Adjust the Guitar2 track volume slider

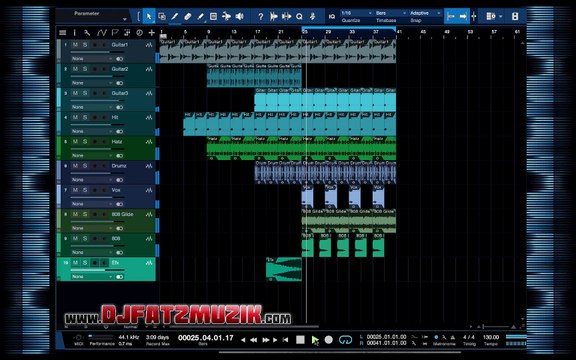(97, 76)
